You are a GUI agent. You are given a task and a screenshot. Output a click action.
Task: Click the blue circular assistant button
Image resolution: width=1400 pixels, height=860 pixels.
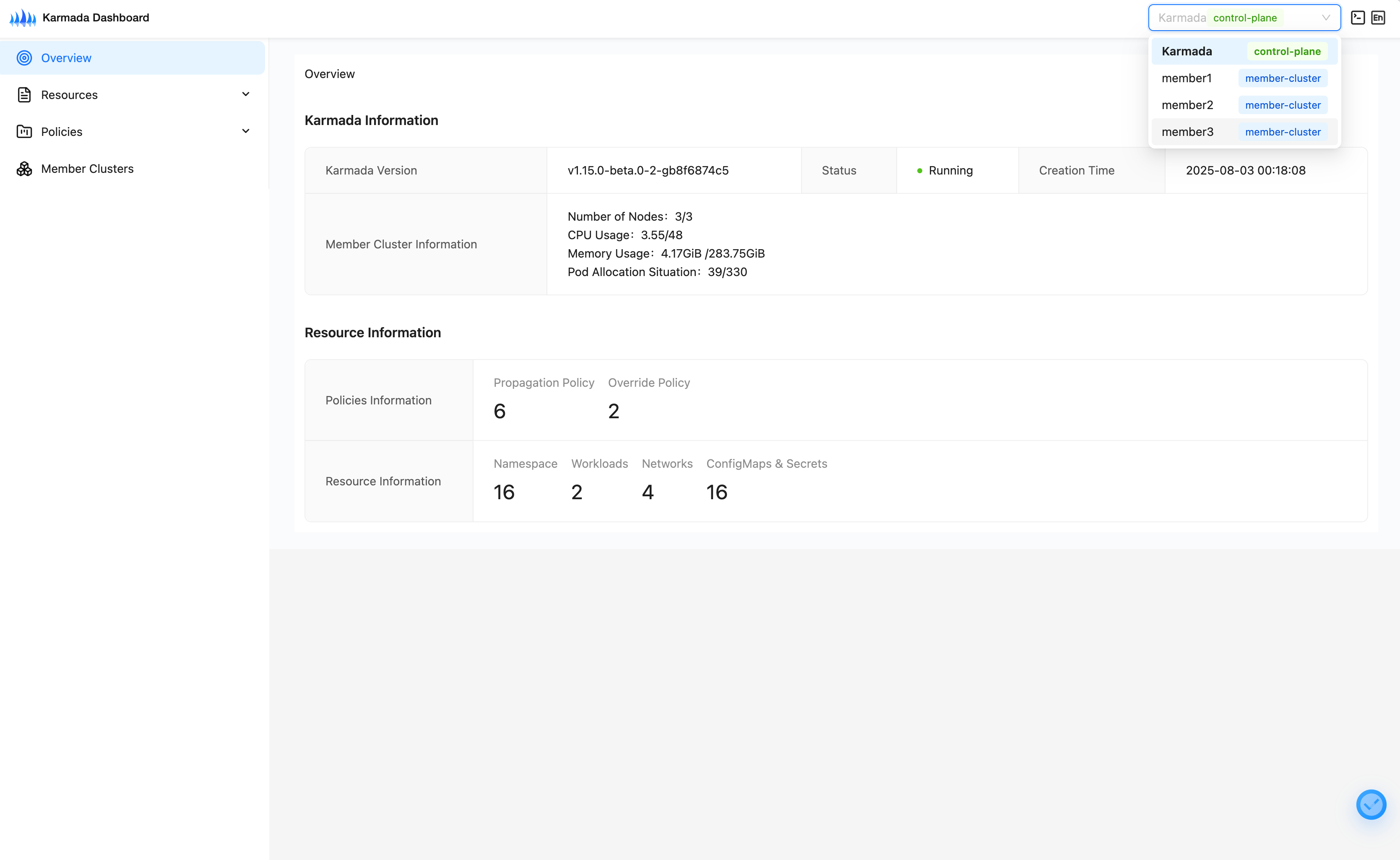tap(1371, 804)
